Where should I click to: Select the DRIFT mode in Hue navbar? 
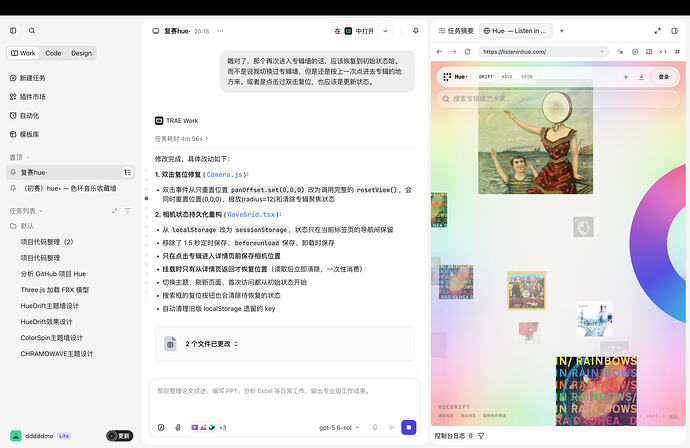click(486, 77)
